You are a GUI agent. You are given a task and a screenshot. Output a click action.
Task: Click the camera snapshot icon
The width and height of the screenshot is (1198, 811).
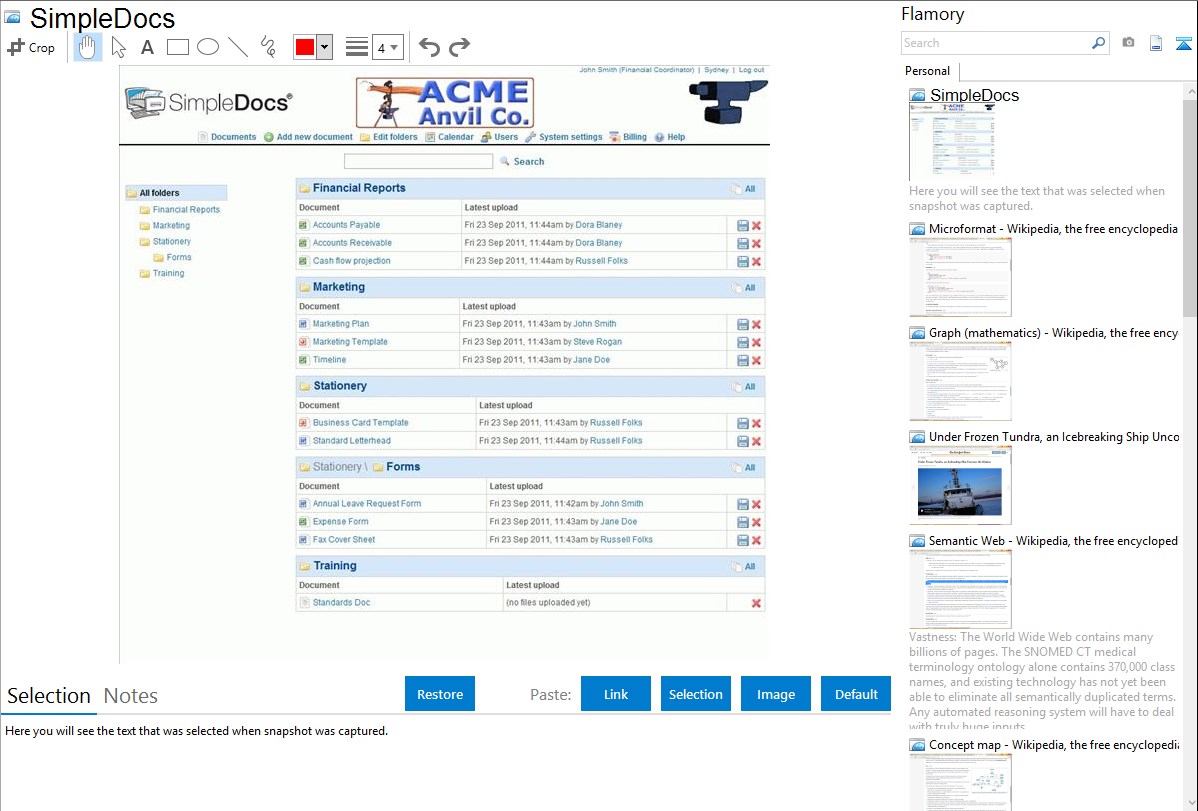(x=1128, y=43)
